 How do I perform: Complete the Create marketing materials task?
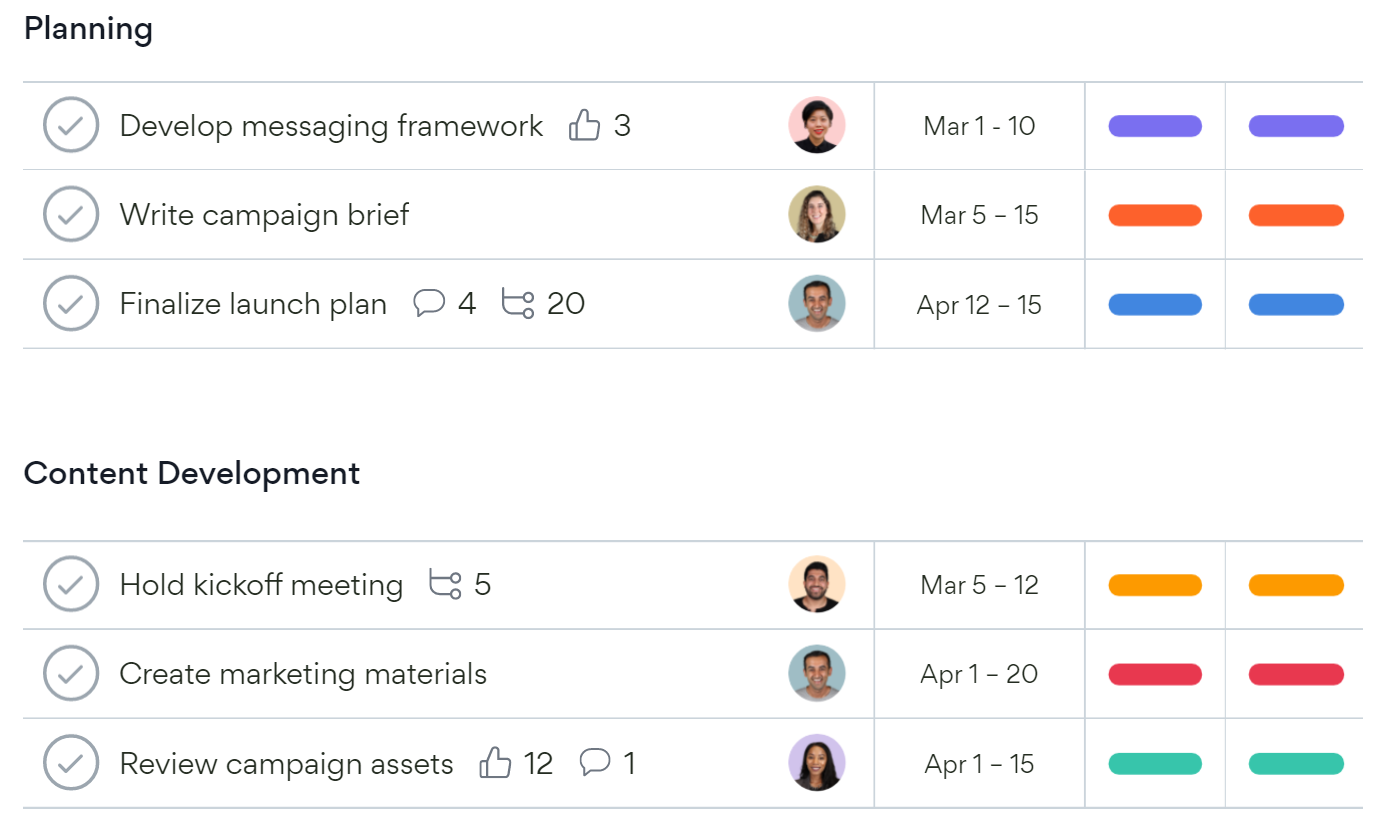pos(71,674)
